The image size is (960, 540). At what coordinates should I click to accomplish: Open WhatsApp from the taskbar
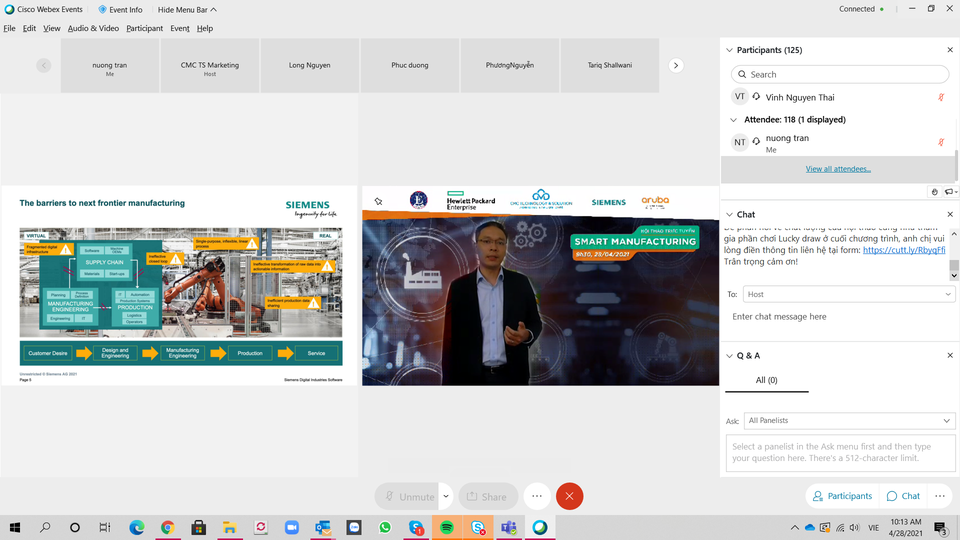coord(384,527)
